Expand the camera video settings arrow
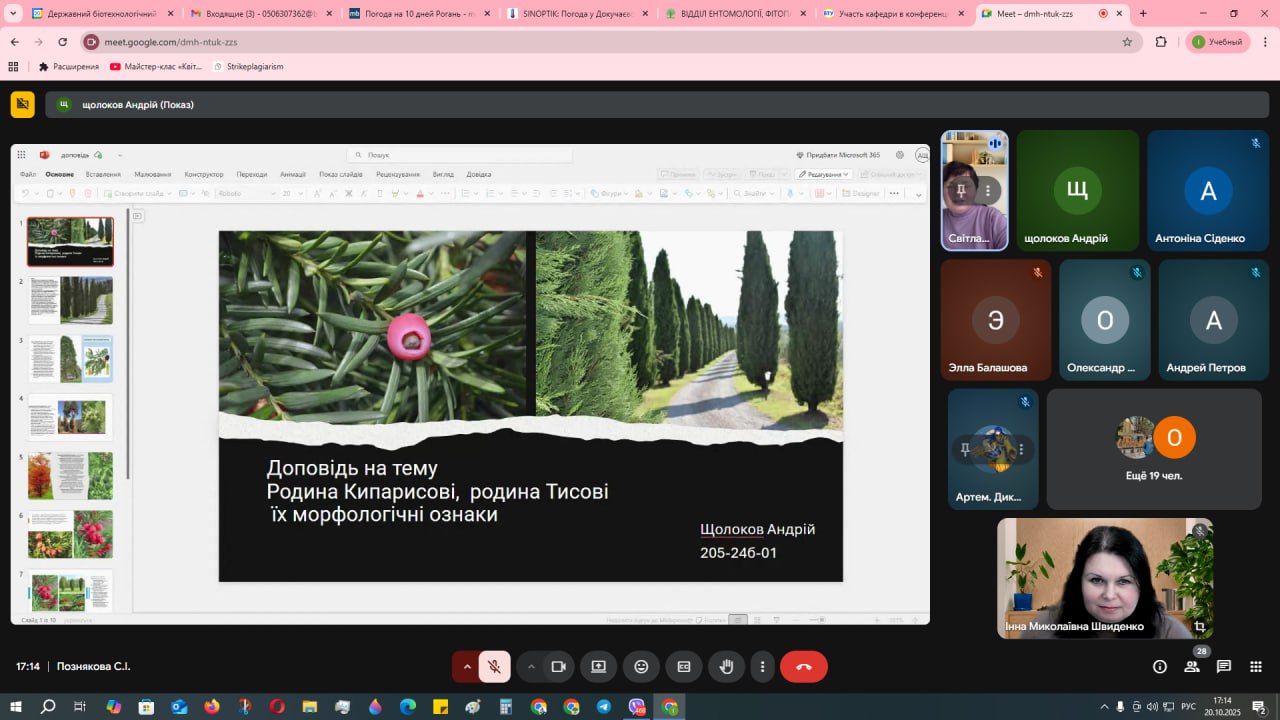The height and width of the screenshot is (720, 1280). [x=531, y=667]
